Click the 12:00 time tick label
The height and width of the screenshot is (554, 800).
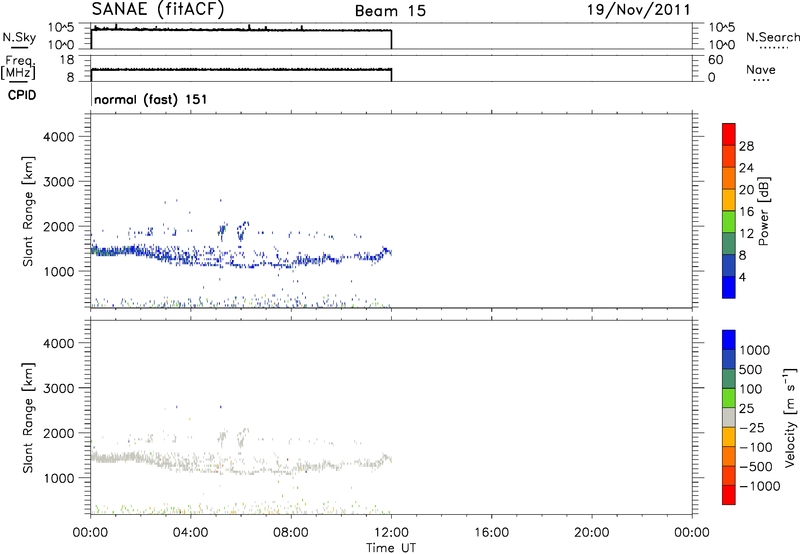coord(391,533)
